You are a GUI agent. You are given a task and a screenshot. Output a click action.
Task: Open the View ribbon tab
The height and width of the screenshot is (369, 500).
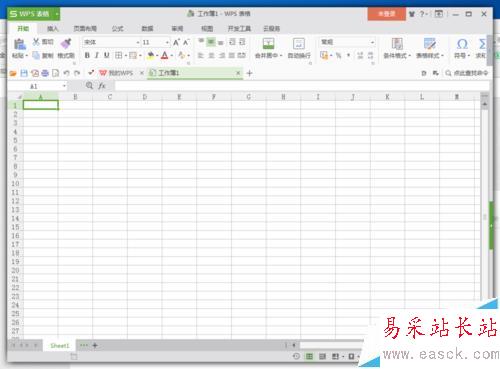pyautogui.click(x=207, y=29)
